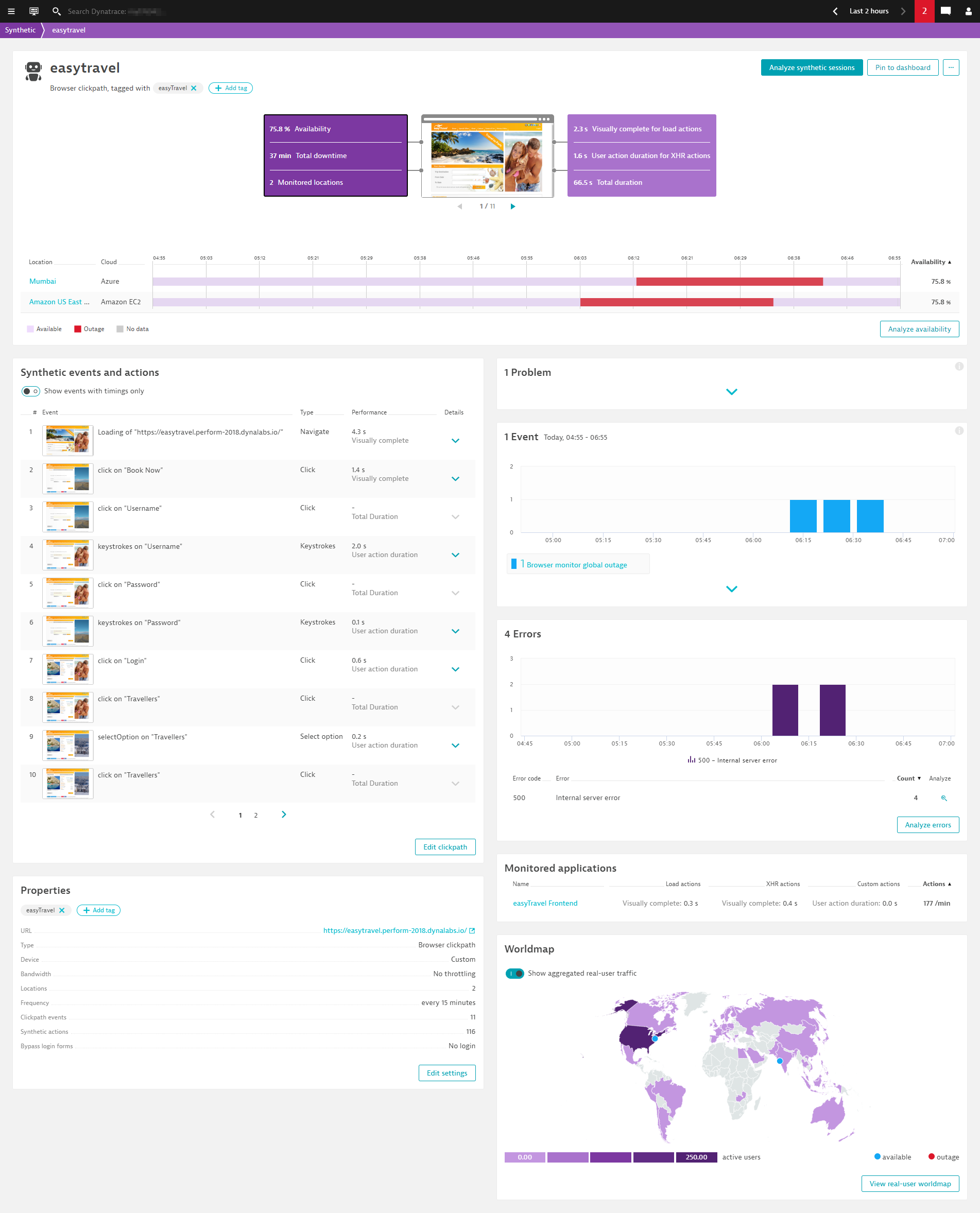Open info icon in Problem panel
The height and width of the screenshot is (1213, 980).
958,367
